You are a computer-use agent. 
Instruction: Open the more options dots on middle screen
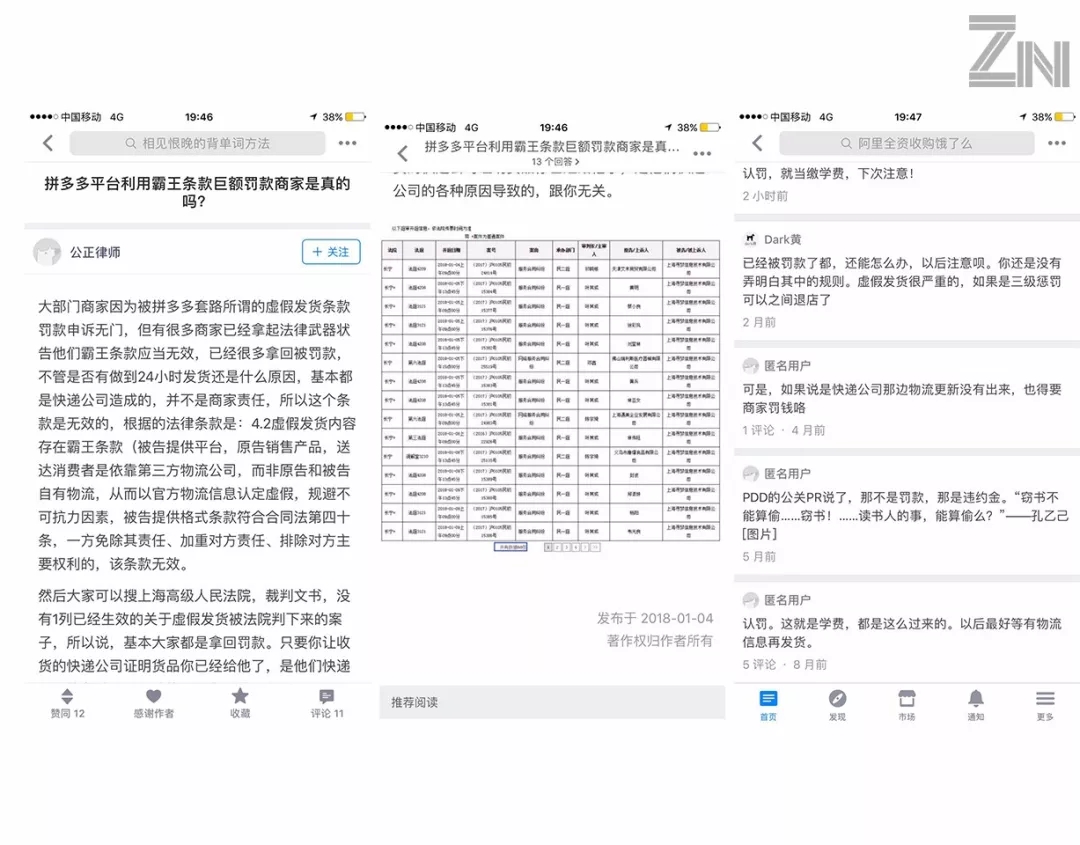tap(702, 154)
